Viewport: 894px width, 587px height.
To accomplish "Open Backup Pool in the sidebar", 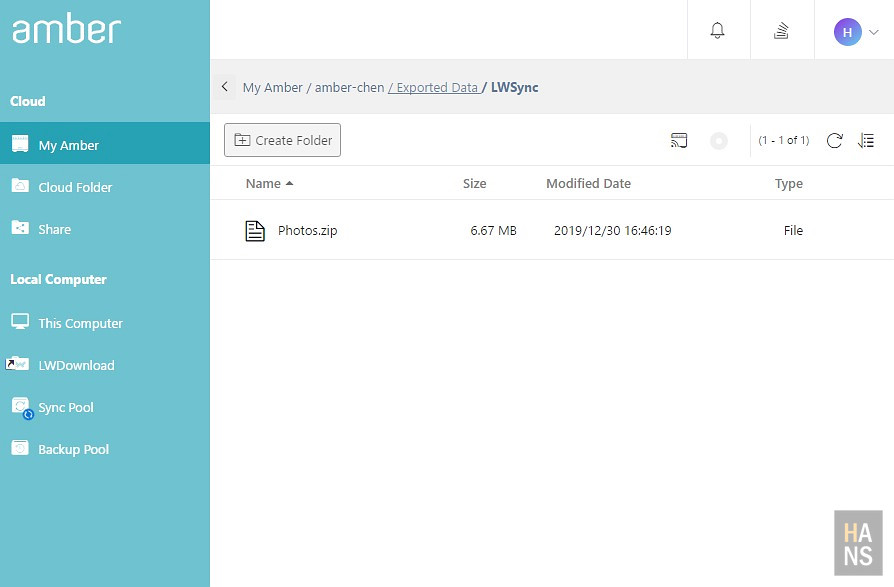I will click(x=105, y=449).
